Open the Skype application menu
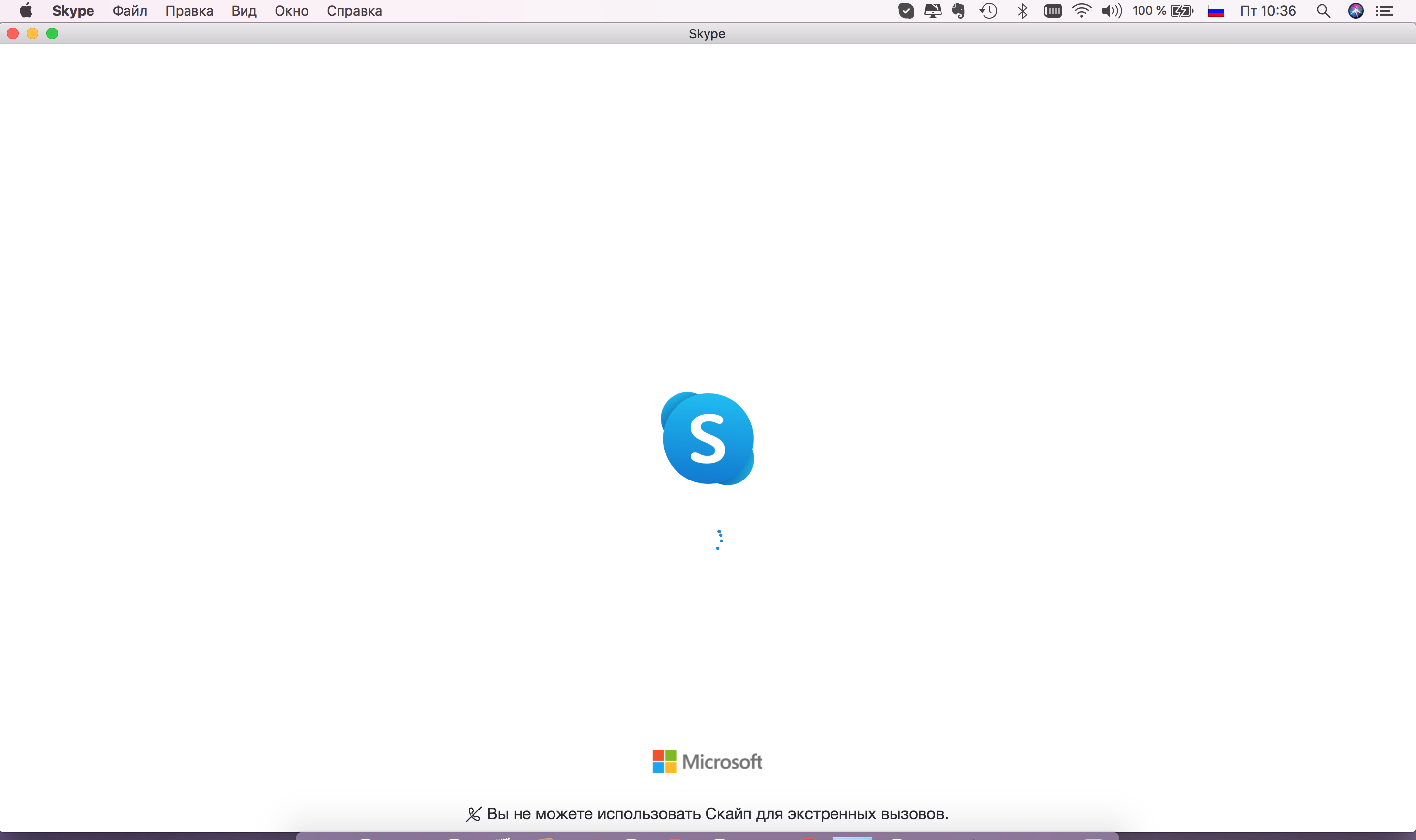 [x=73, y=11]
